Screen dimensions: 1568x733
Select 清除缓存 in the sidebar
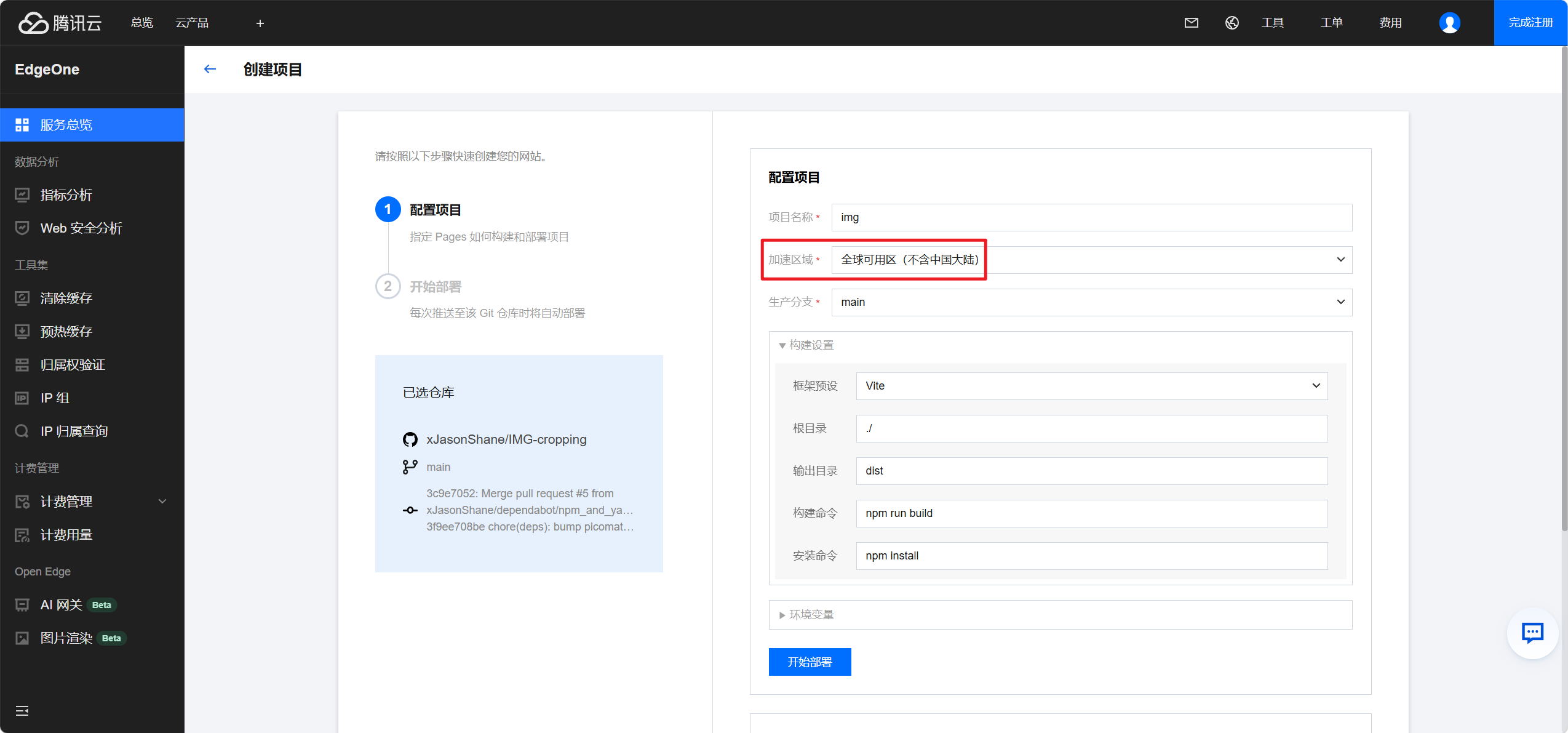pyautogui.click(x=66, y=298)
